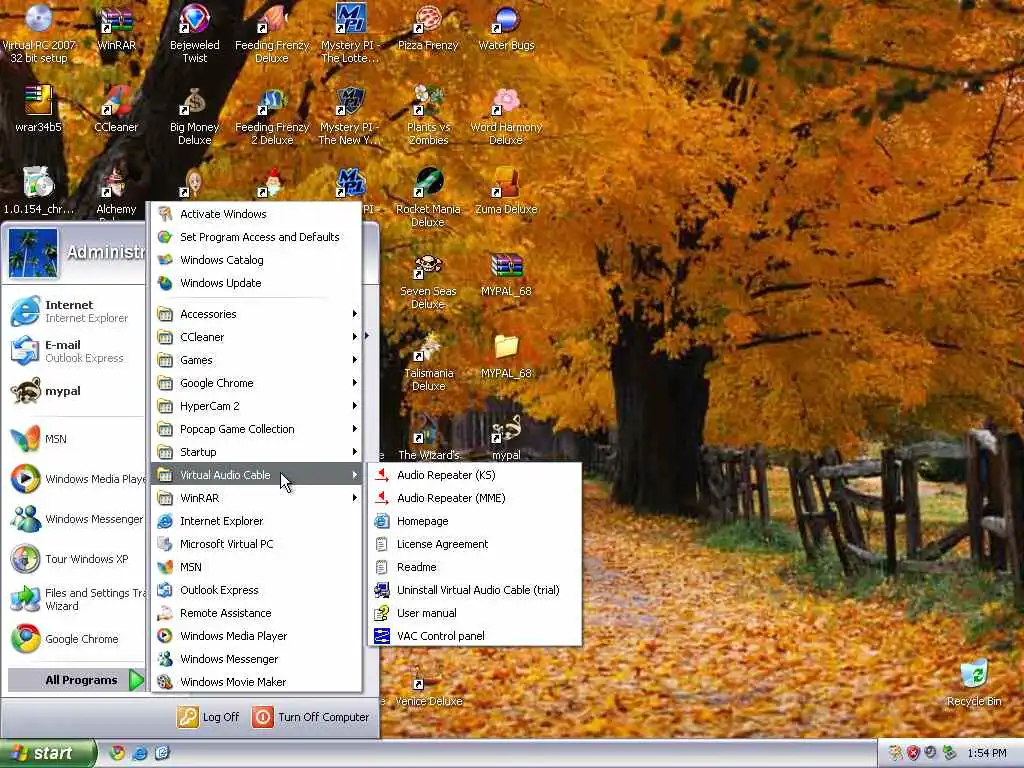Screen dimensions: 1024x768
Task: Open the VAC Control panel
Action: [474, 636]
